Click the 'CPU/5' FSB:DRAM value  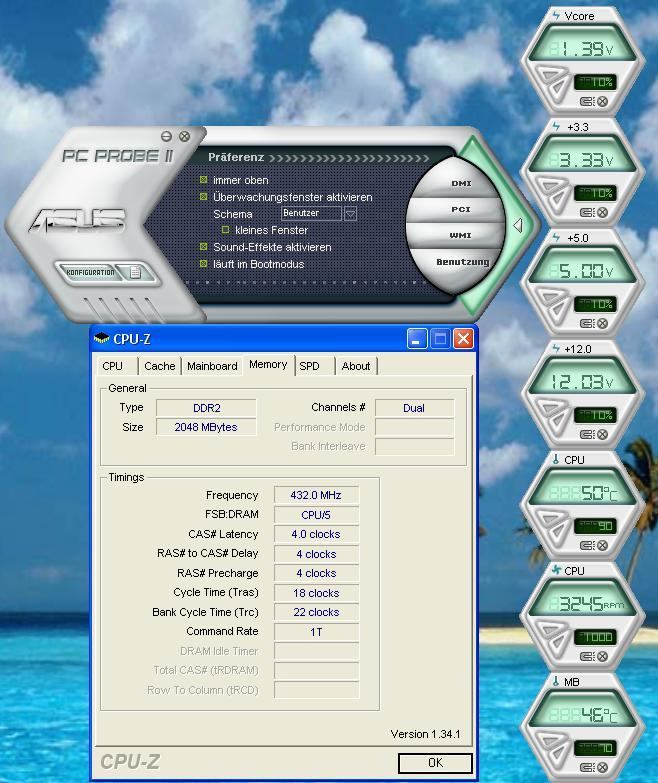pos(316,515)
